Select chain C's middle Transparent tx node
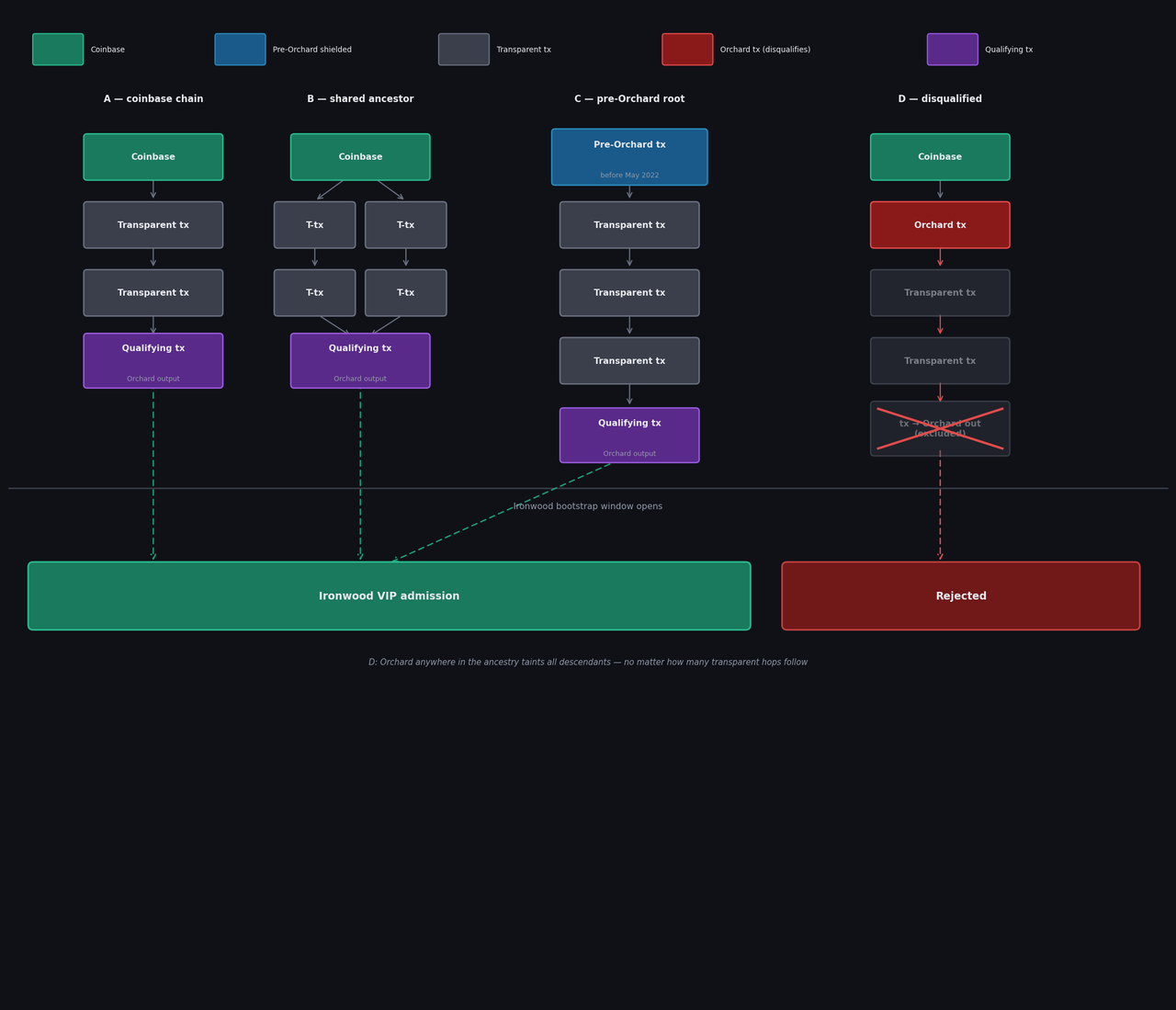The width and height of the screenshot is (1176, 1010). click(629, 293)
